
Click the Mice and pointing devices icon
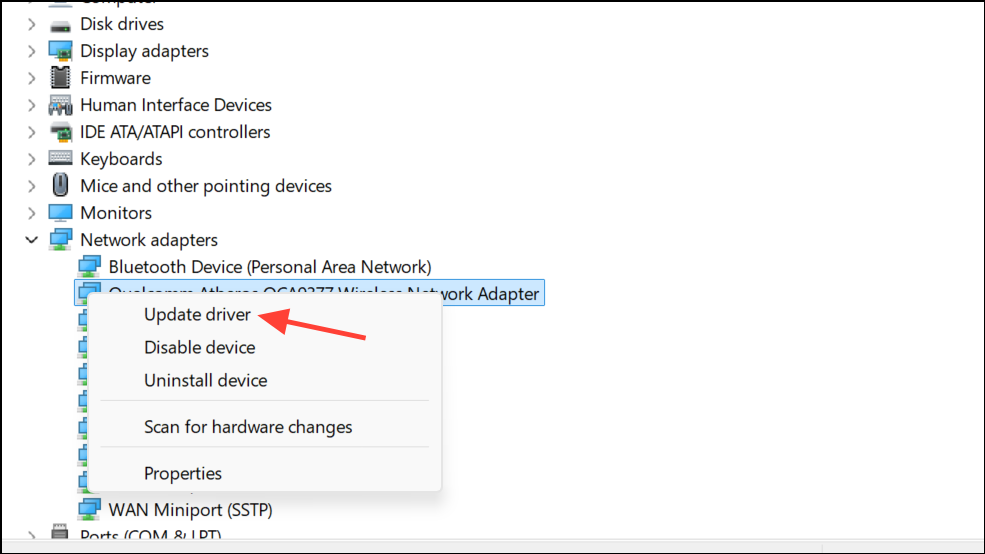[x=61, y=186]
